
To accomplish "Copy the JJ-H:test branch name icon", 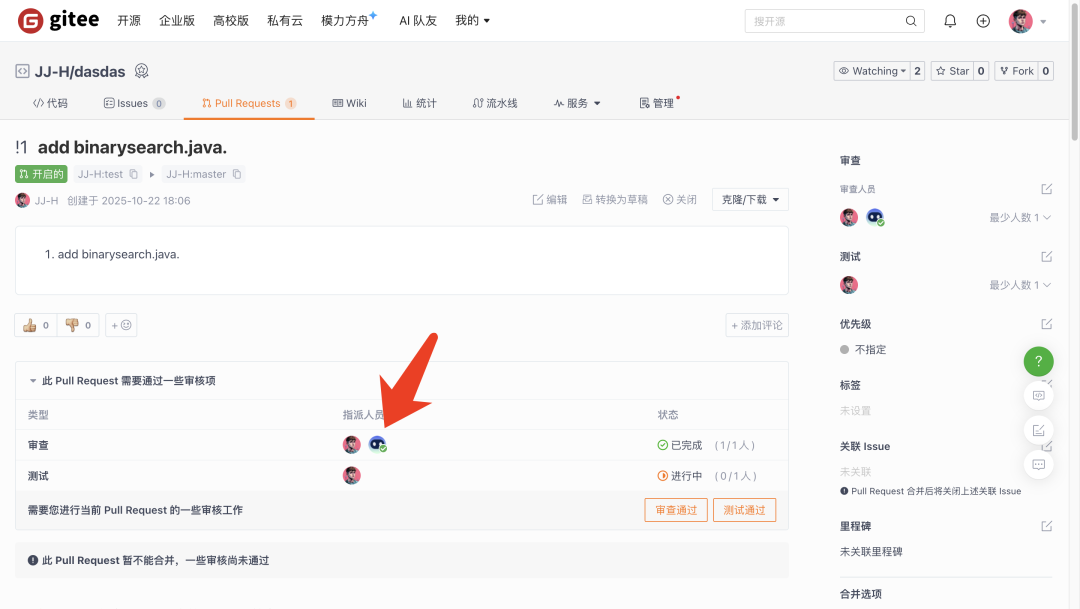I will [134, 173].
